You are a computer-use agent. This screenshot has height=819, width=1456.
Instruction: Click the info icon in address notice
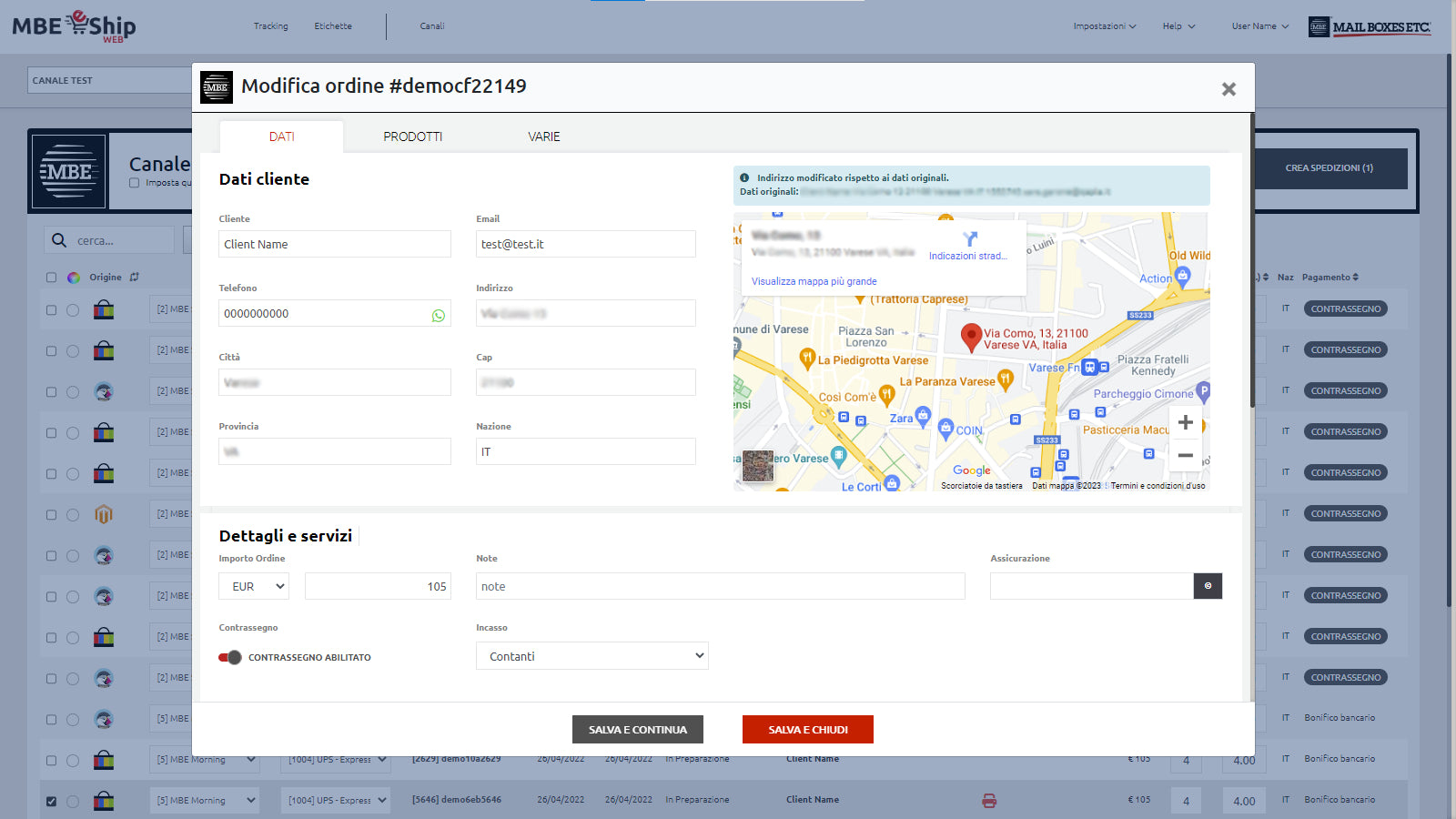744,178
